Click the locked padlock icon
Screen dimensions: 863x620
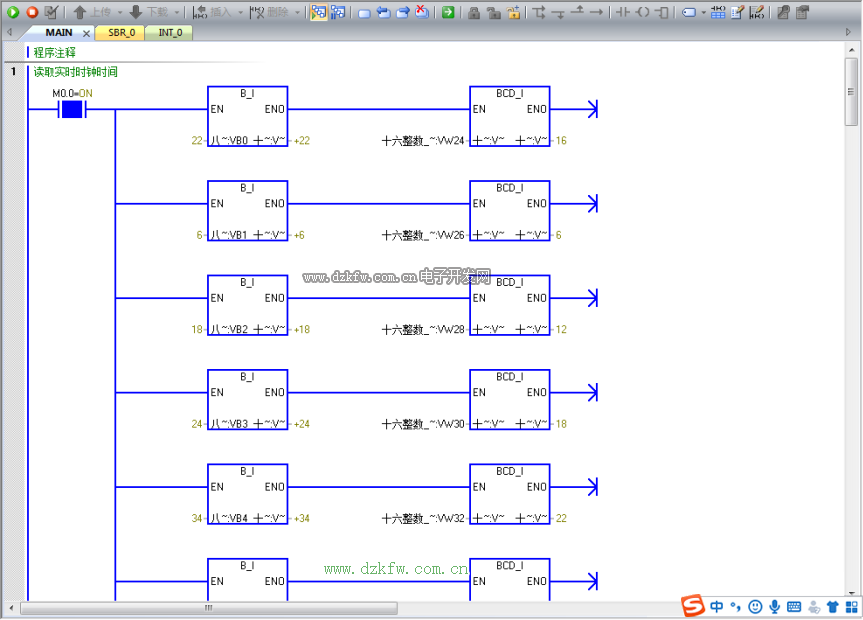[x=474, y=12]
